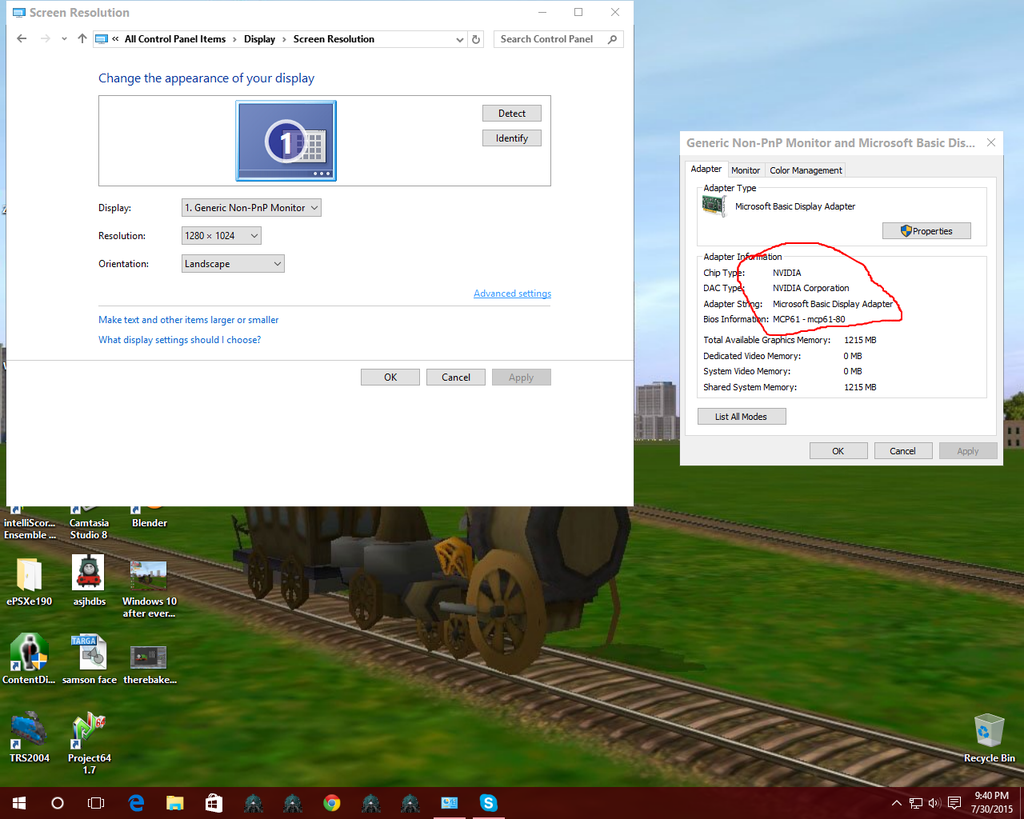Click the Total Available Graphics Memory 1215 MB value

pos(860,340)
